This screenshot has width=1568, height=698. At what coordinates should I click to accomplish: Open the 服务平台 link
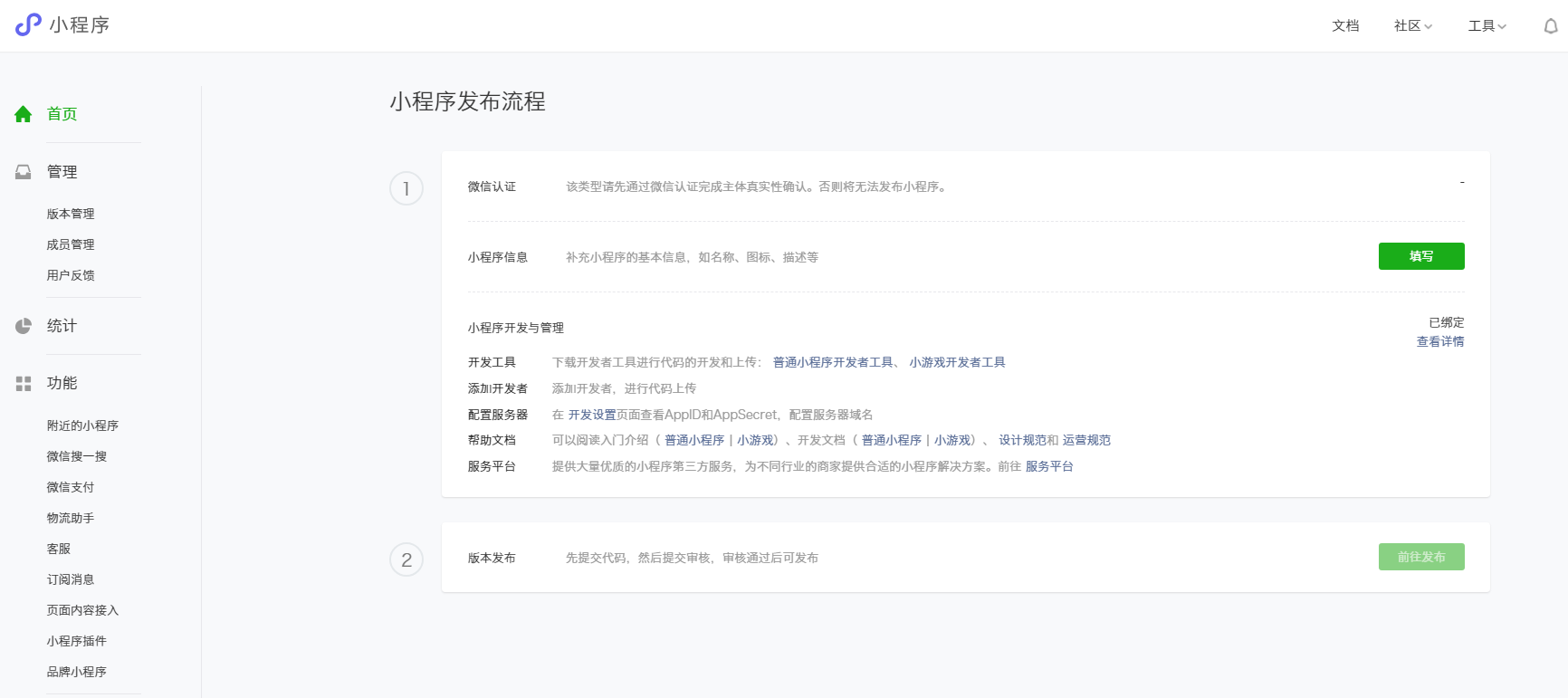(1049, 466)
